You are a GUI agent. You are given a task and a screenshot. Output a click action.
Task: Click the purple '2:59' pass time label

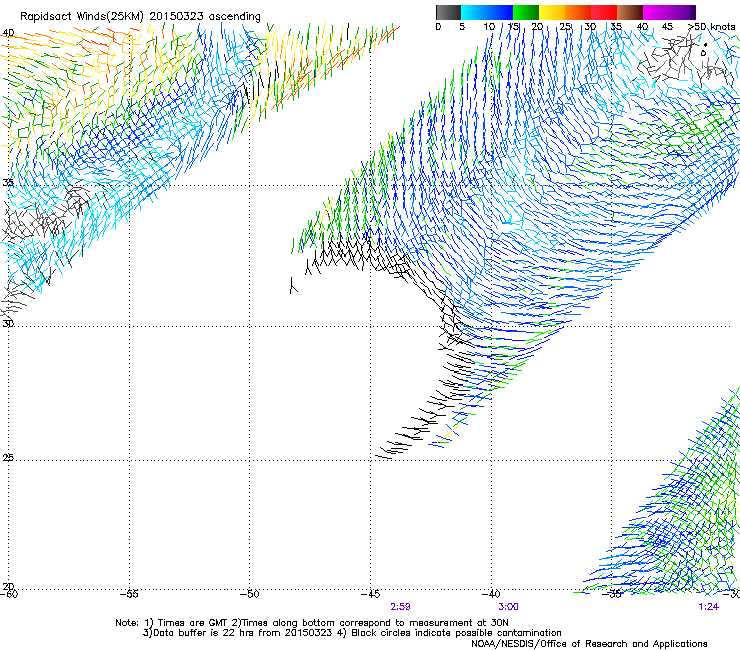[400, 607]
